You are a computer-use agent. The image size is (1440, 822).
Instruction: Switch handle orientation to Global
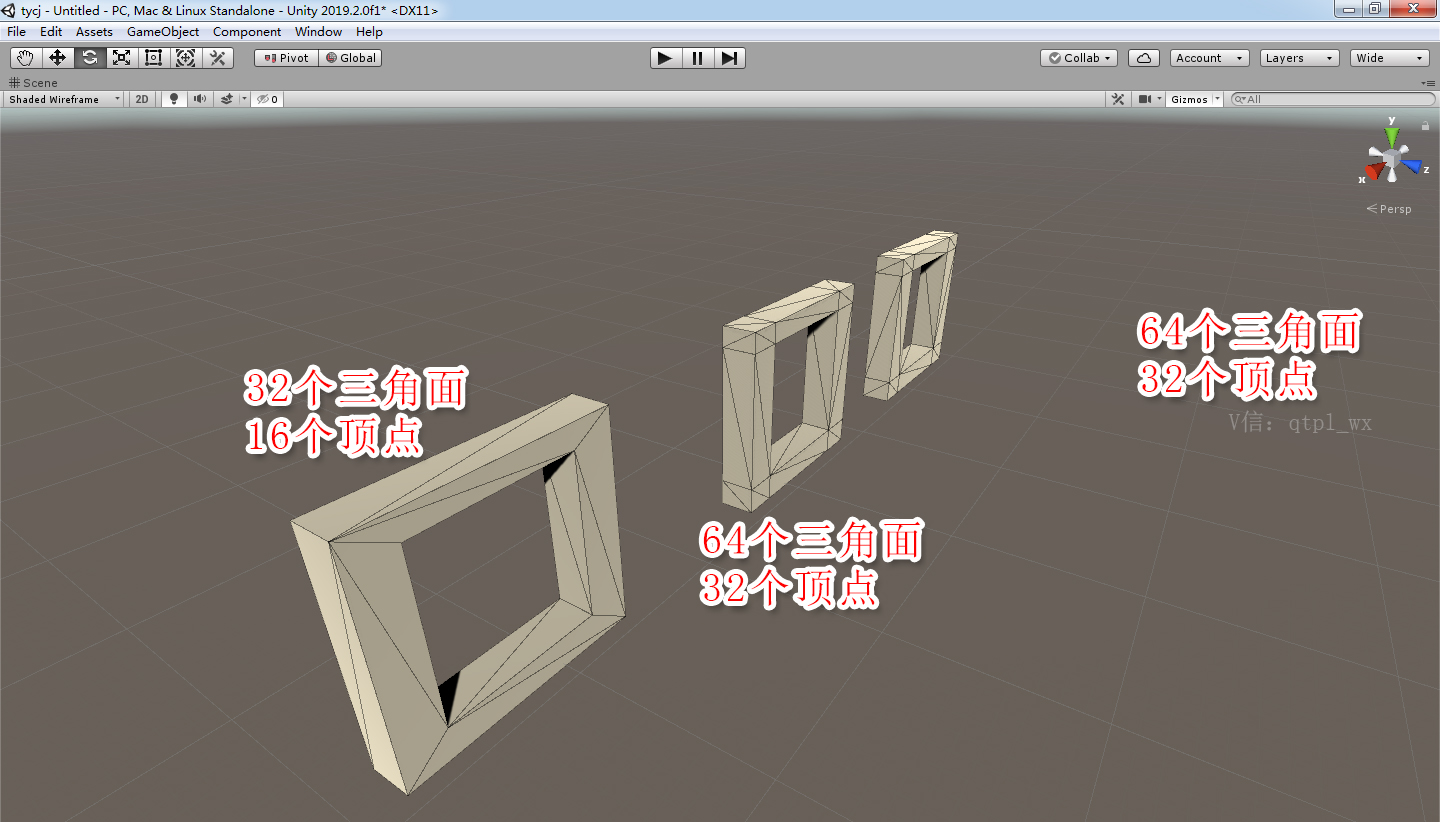coord(350,57)
